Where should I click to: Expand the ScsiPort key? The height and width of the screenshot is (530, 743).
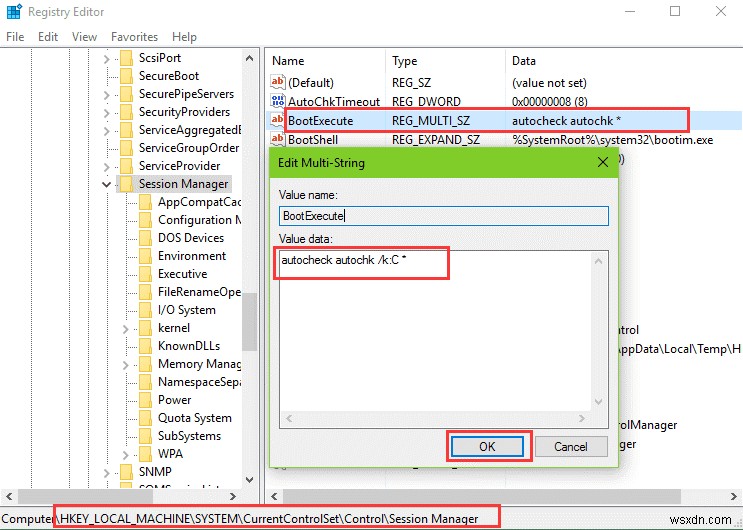click(x=107, y=59)
